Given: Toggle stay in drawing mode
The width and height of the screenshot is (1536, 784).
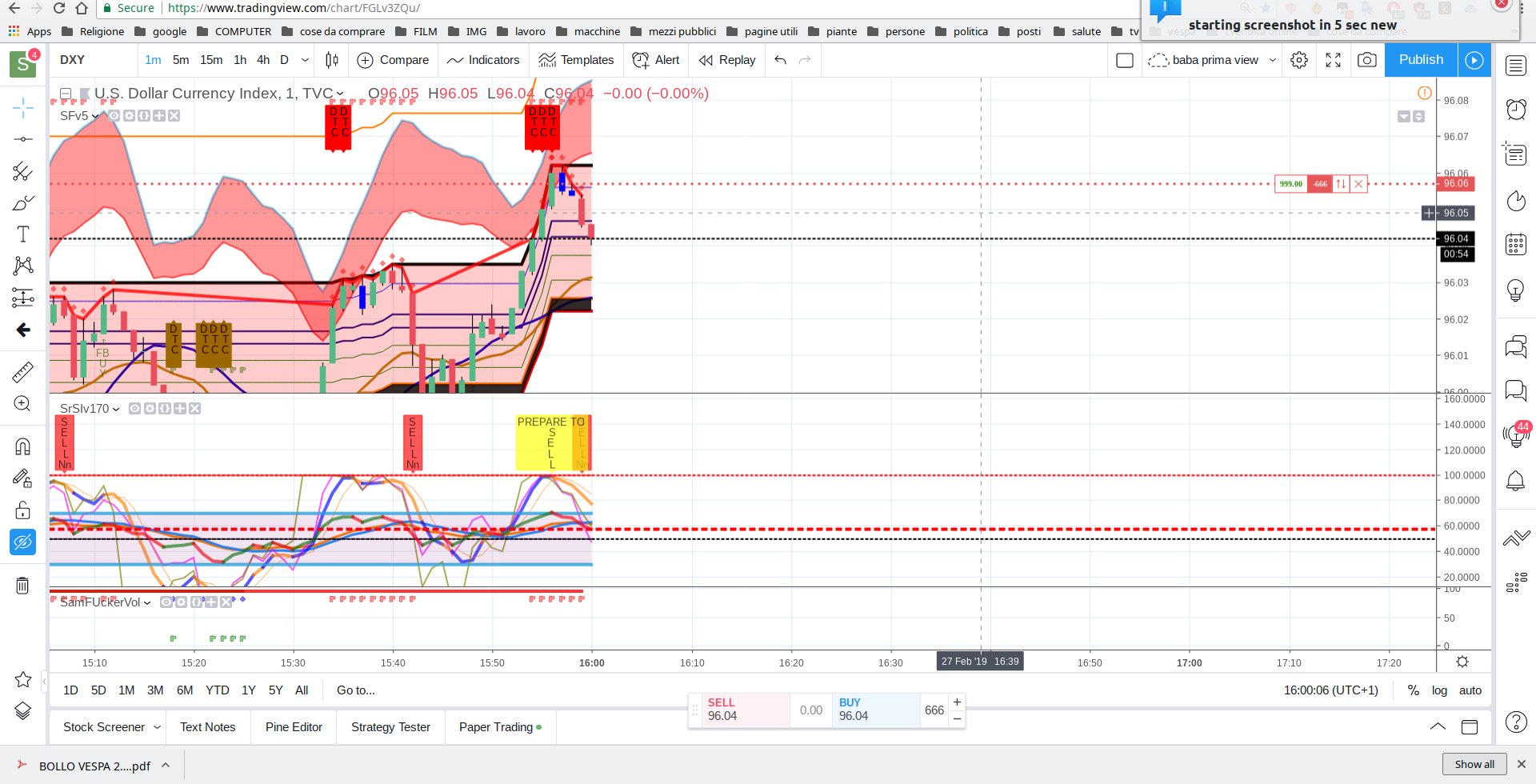Looking at the screenshot, I should (23, 478).
